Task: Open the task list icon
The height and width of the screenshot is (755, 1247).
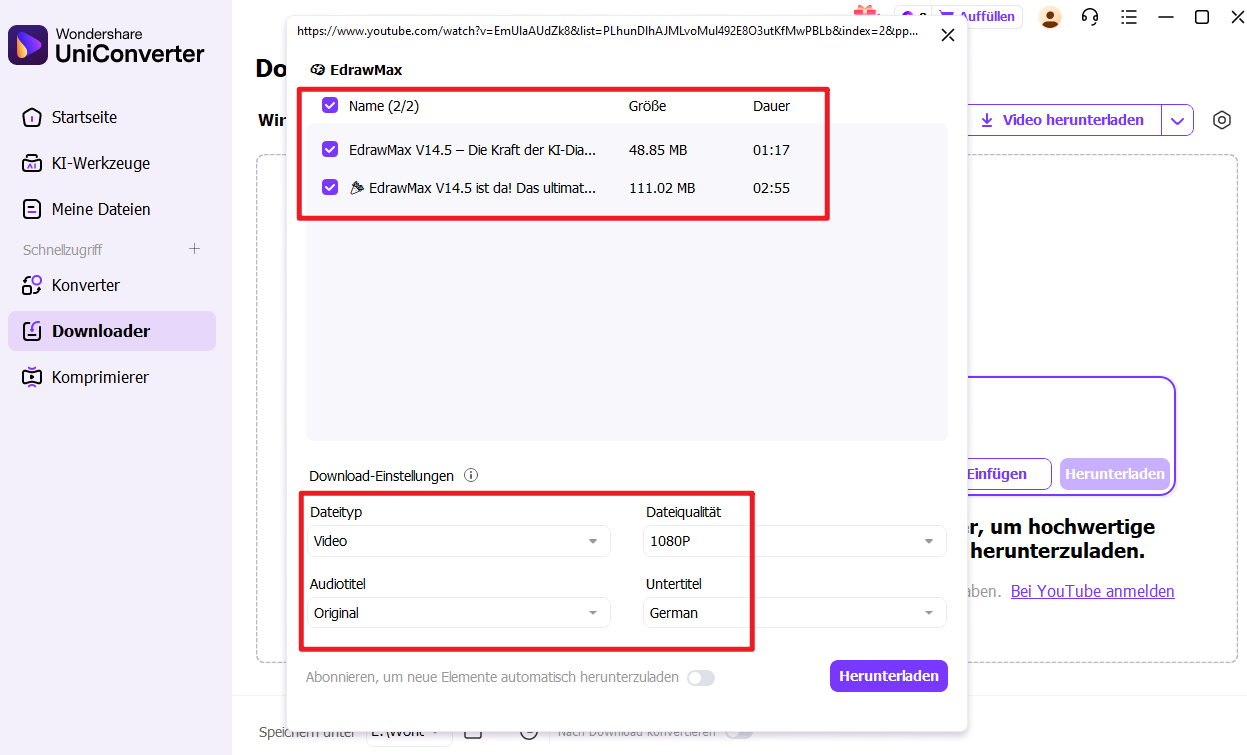Action: 1129,17
